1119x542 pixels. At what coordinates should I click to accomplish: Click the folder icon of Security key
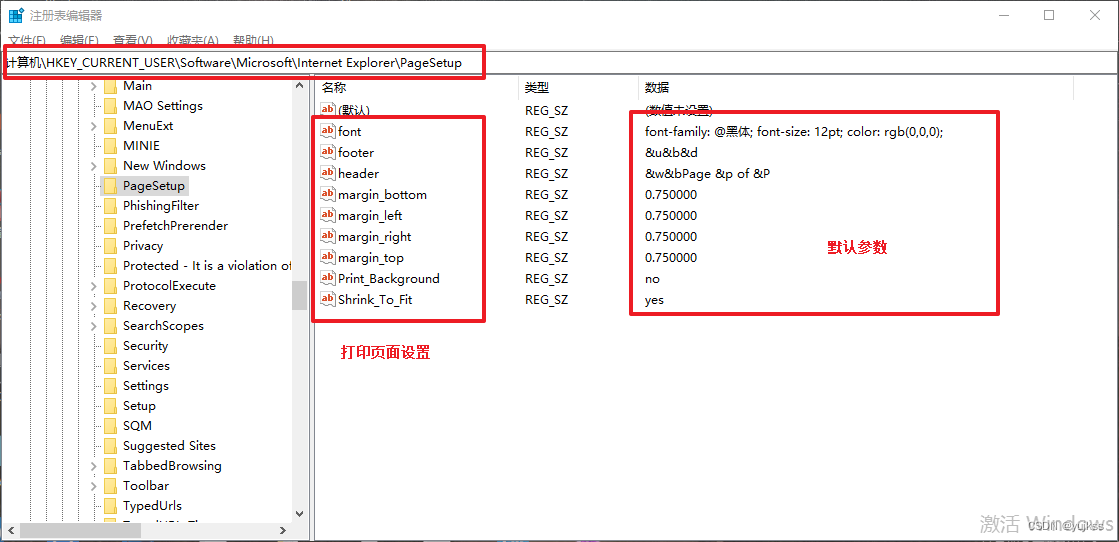click(x=109, y=346)
